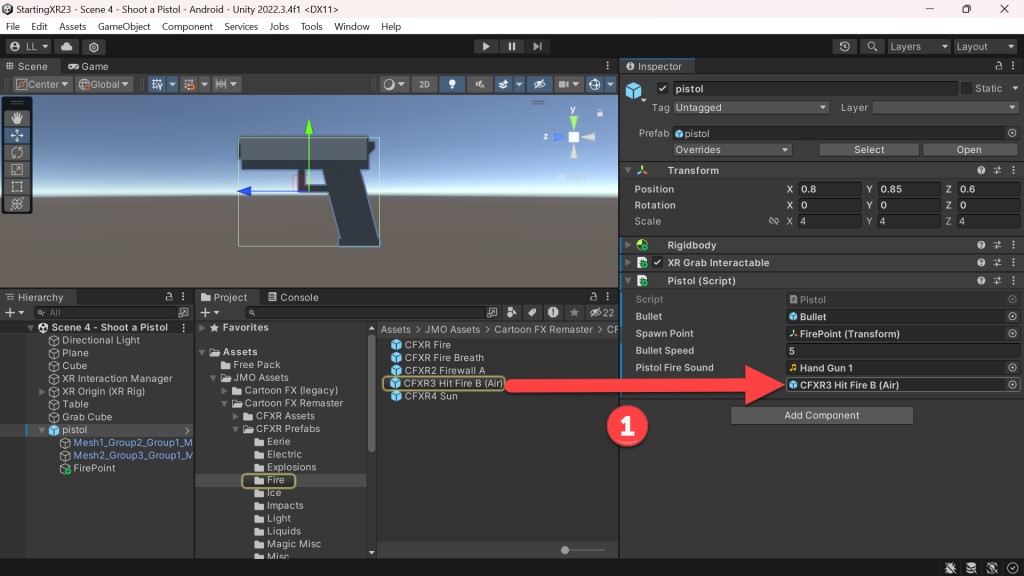Toggle 2D view mode
Screen dimensions: 1024x576
[424, 84]
